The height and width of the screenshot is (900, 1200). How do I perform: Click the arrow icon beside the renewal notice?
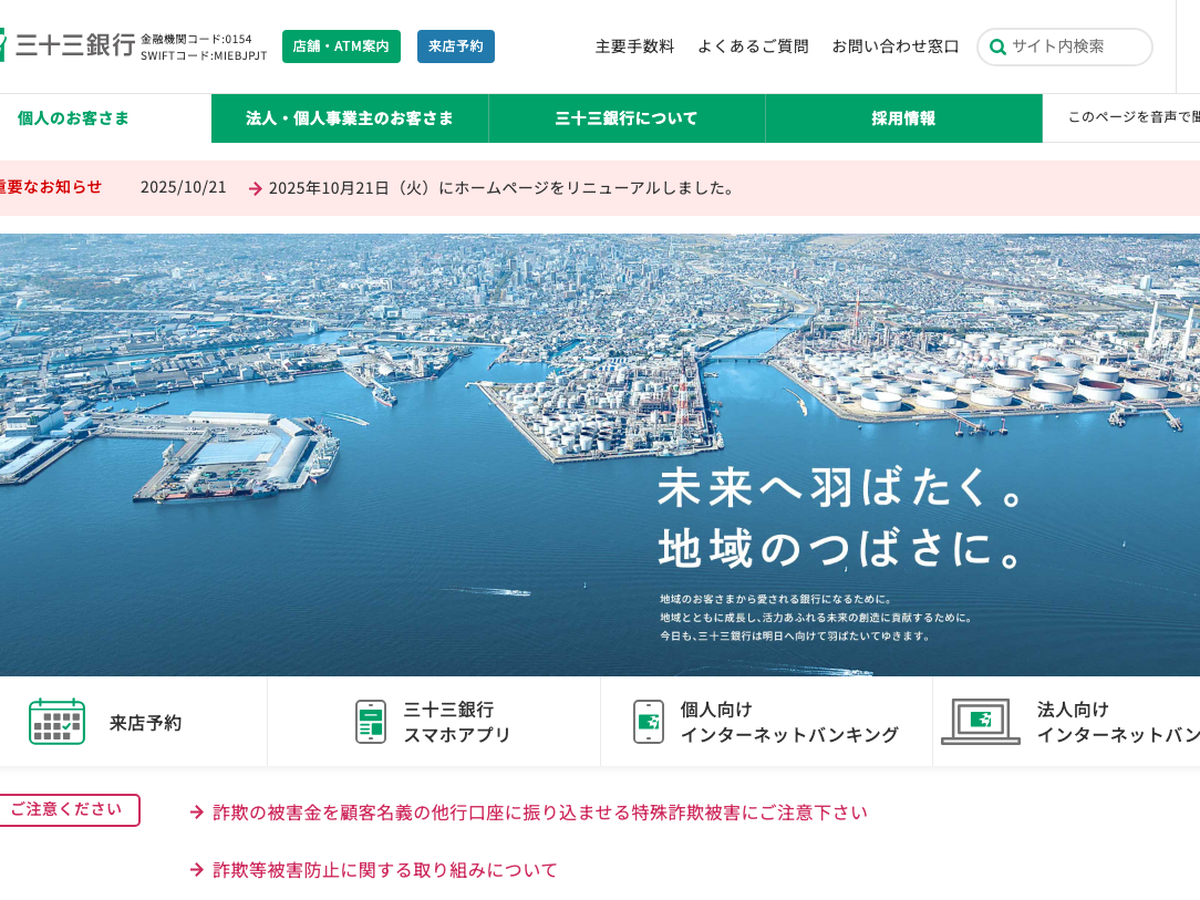coord(255,188)
